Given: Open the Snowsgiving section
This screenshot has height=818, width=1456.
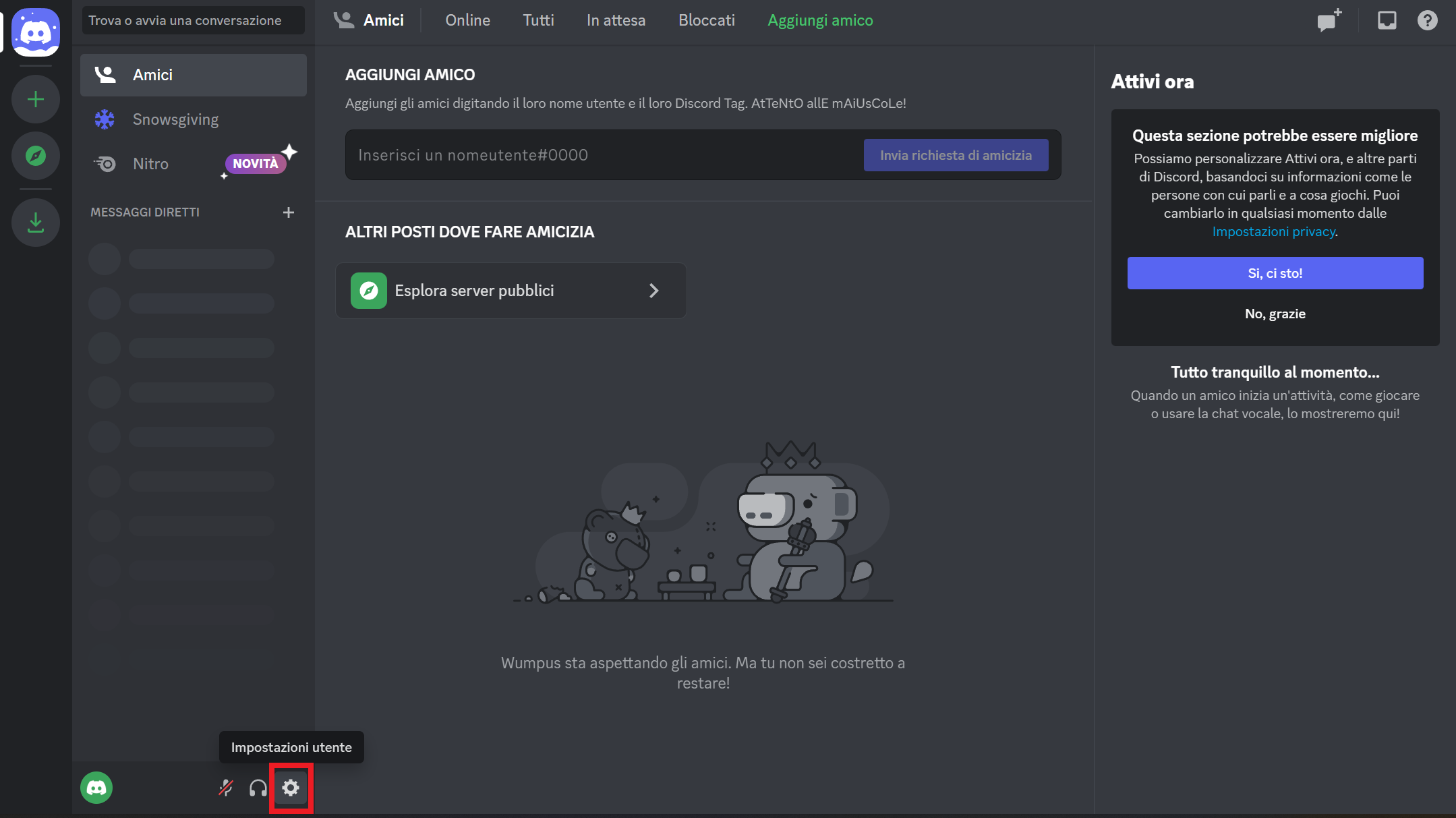Looking at the screenshot, I should (175, 119).
